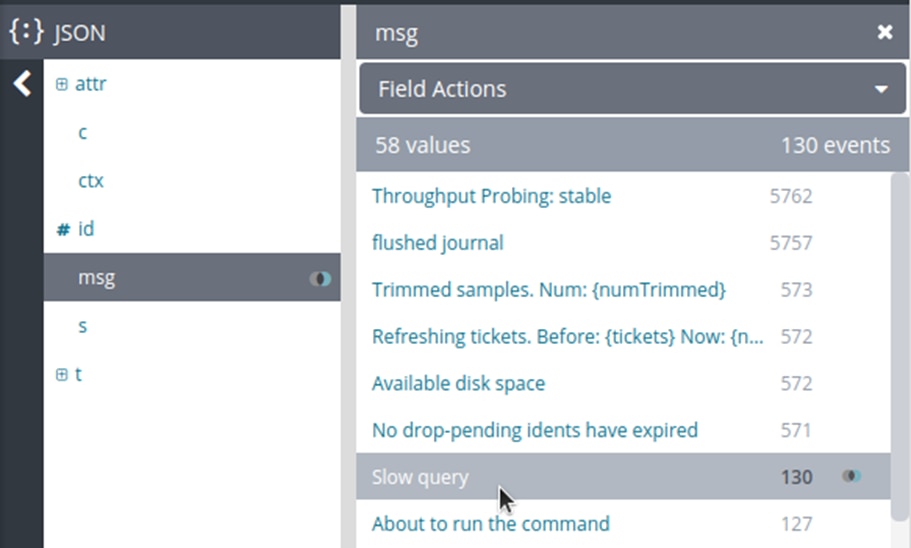Click the JSON curly braces icon
The width and height of the screenshot is (911, 548).
click(x=26, y=32)
